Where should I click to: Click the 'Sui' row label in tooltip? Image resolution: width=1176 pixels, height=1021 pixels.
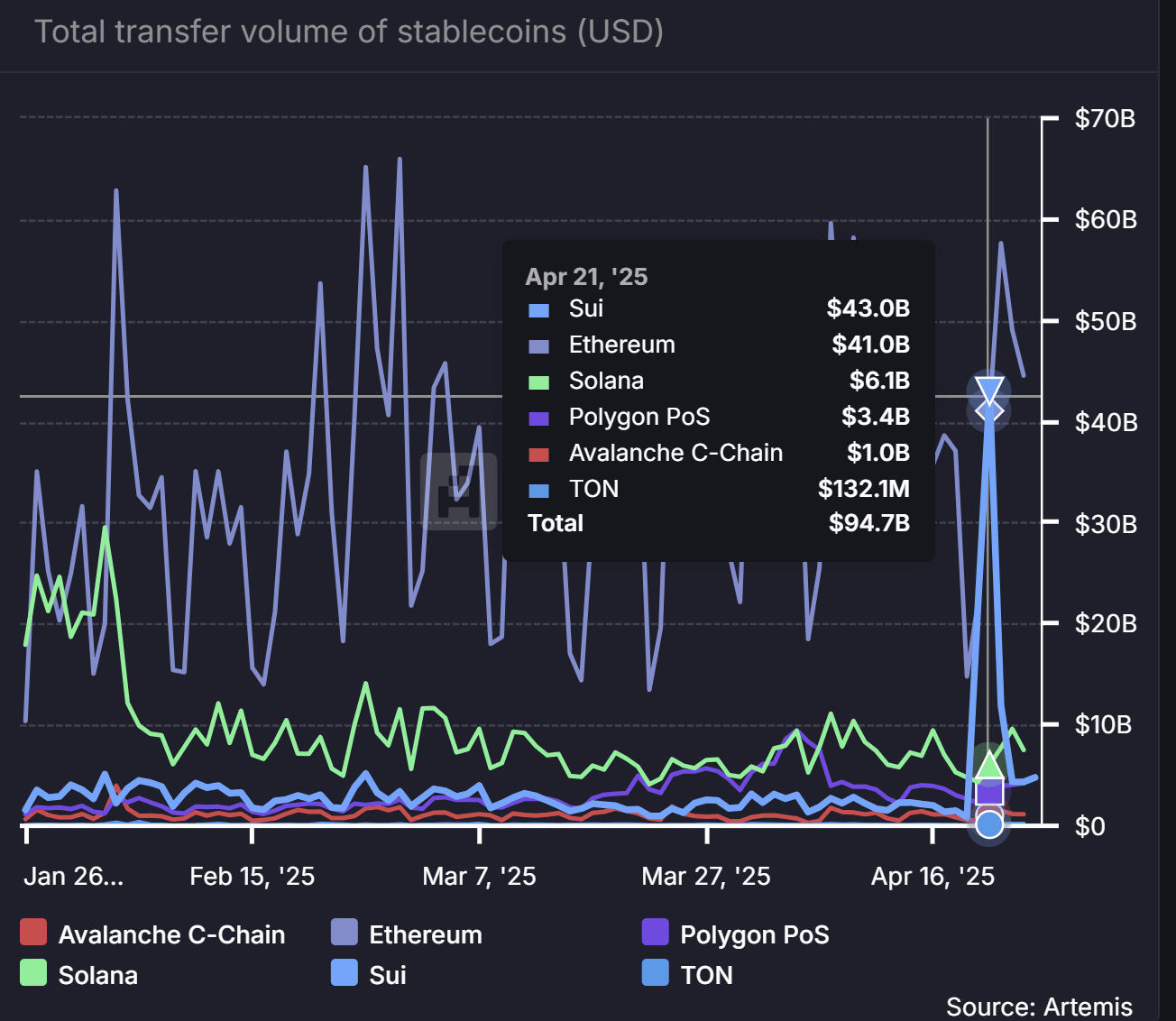(586, 308)
